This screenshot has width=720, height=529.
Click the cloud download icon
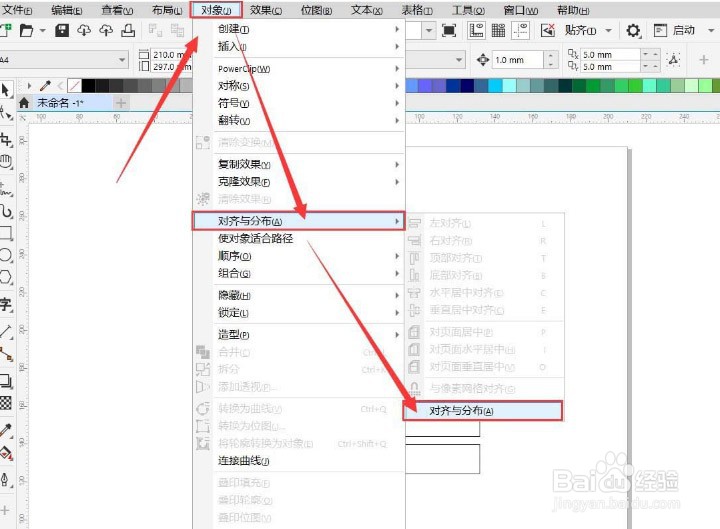pos(84,30)
